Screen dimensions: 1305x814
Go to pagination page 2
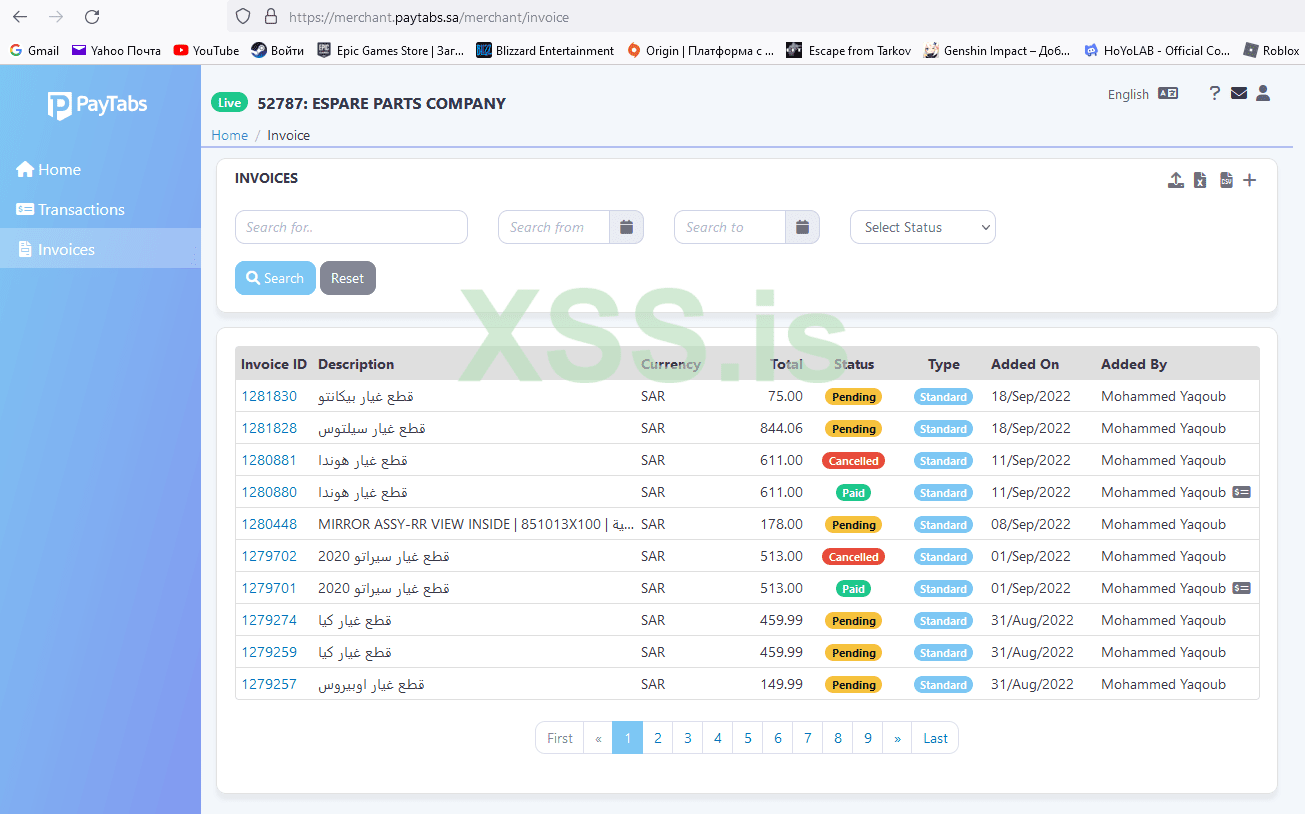click(x=658, y=738)
